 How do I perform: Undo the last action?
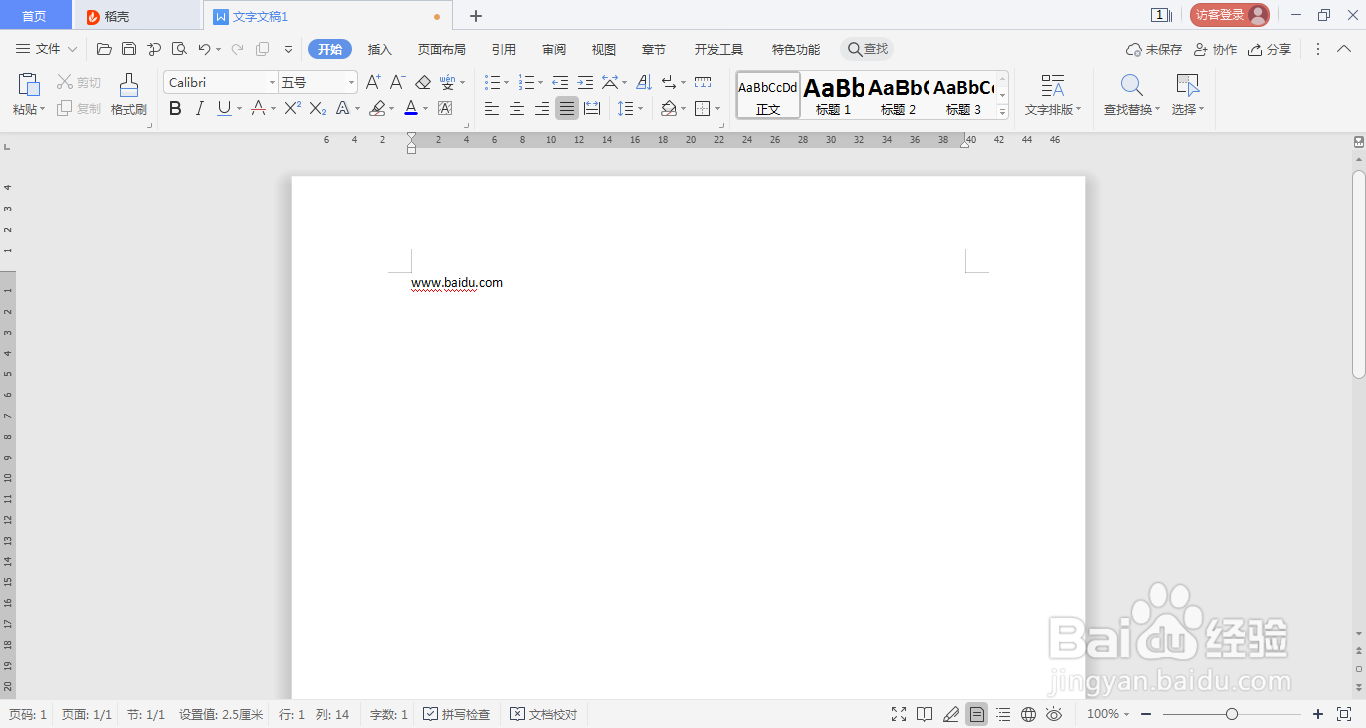[x=204, y=49]
